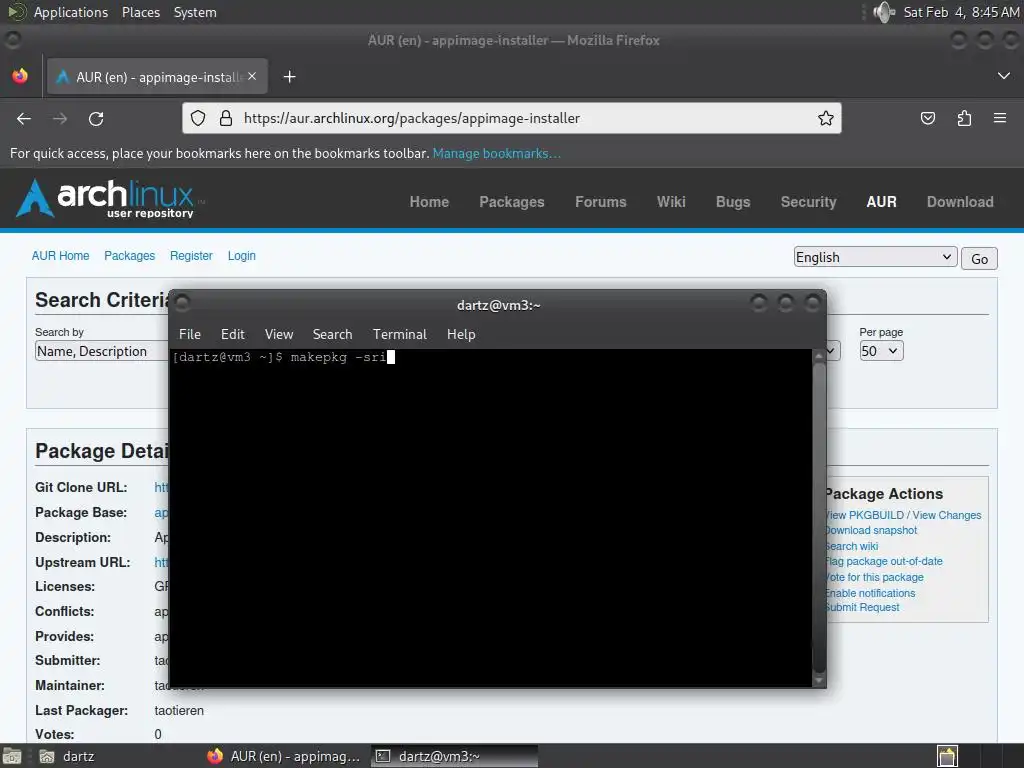
Task: Open terminal File menu
Action: [190, 334]
